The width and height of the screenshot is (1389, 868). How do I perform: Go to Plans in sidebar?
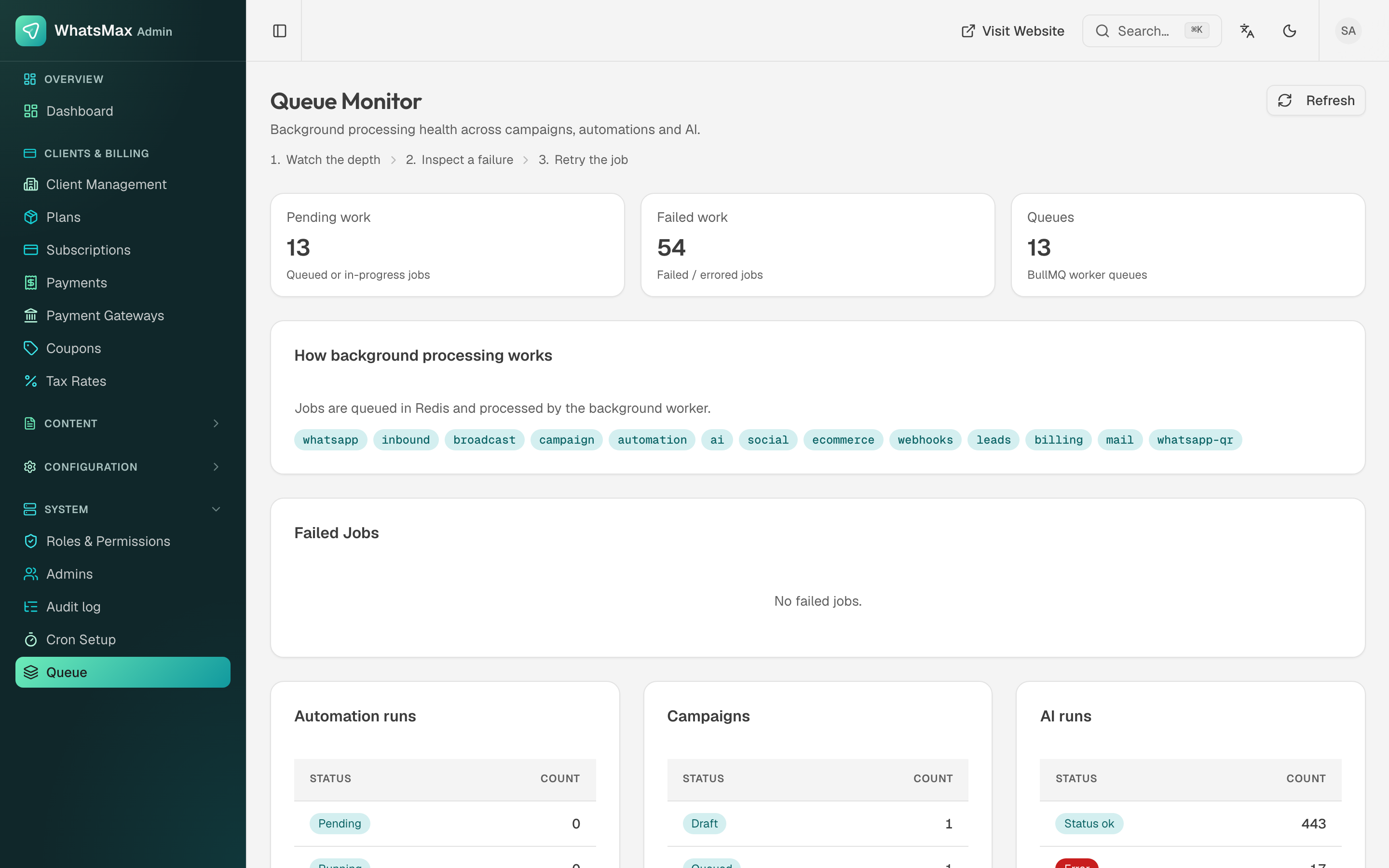pyautogui.click(x=123, y=217)
